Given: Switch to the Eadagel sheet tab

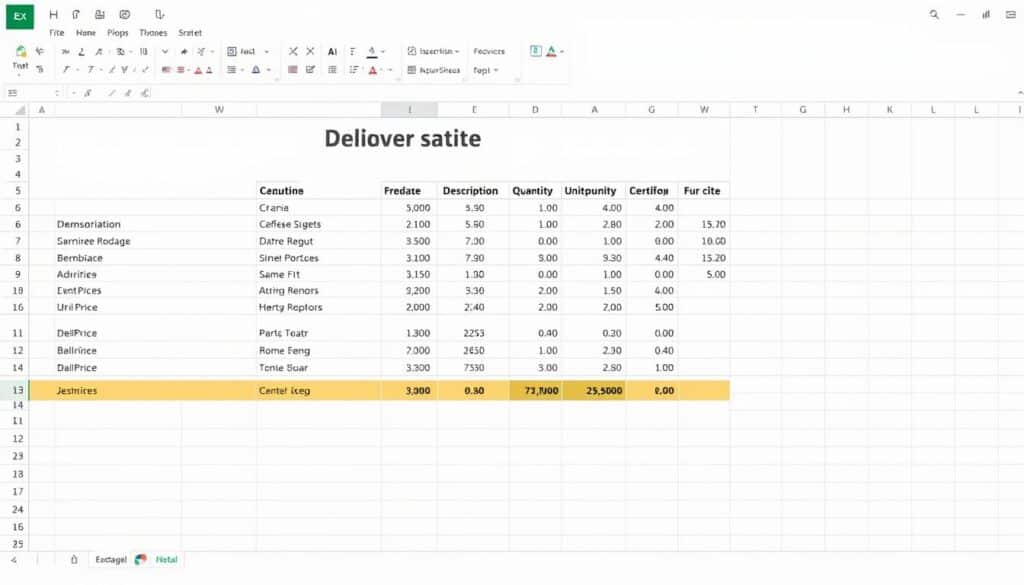Looking at the screenshot, I should coord(110,560).
